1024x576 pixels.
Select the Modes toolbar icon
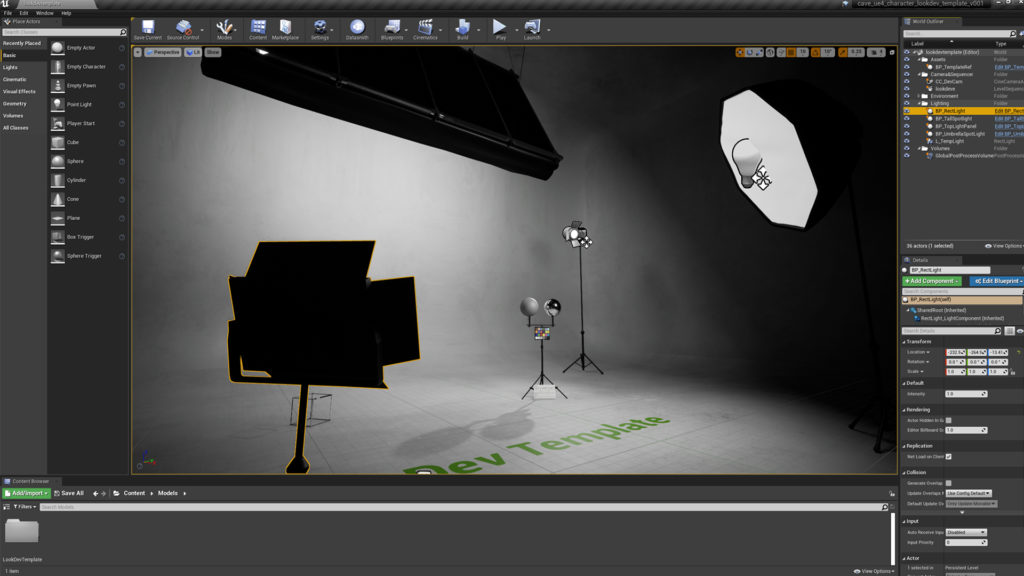pyautogui.click(x=225, y=27)
